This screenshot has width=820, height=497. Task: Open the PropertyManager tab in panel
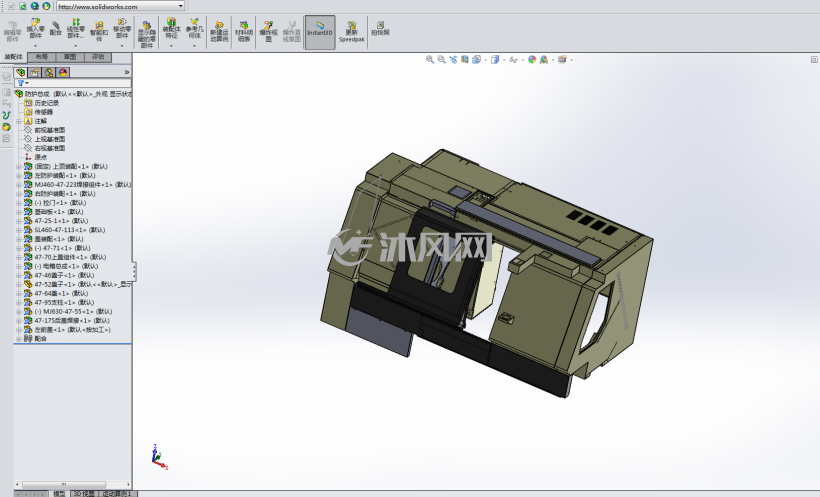pos(35,72)
